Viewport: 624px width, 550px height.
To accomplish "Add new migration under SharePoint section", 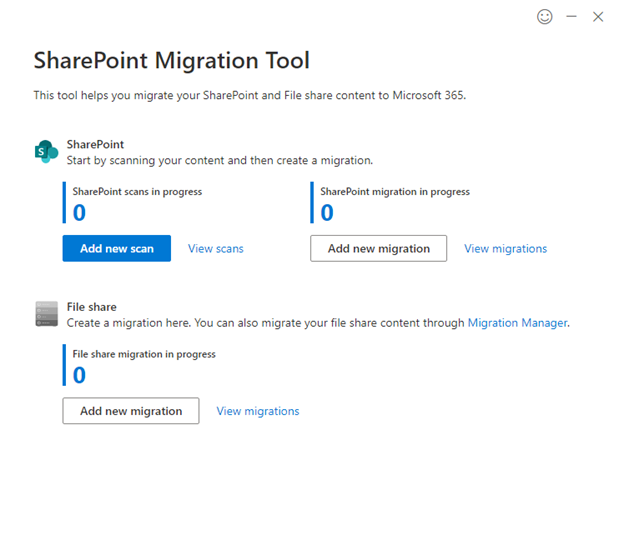I will click(378, 249).
